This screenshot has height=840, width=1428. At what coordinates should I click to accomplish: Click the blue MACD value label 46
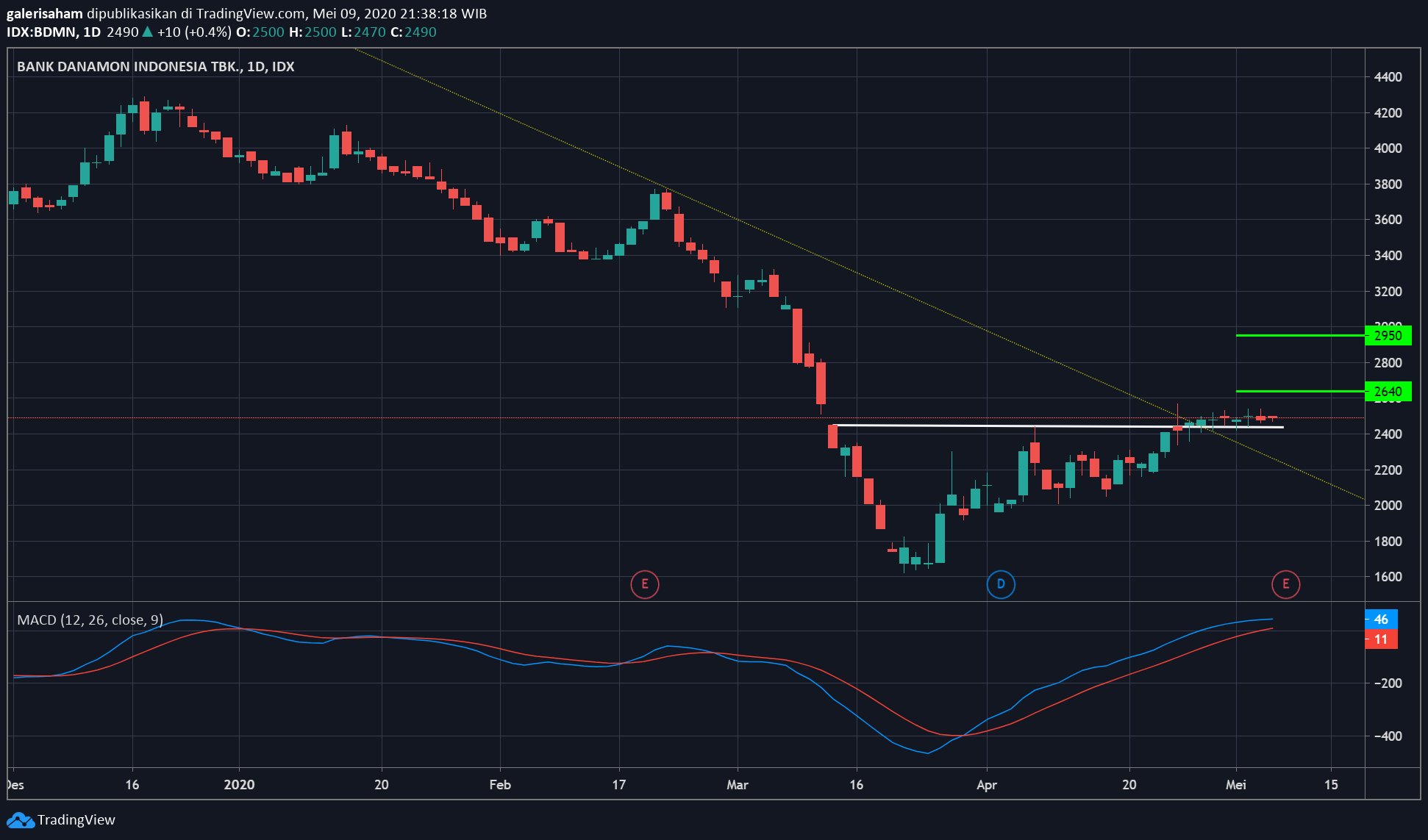1381,620
